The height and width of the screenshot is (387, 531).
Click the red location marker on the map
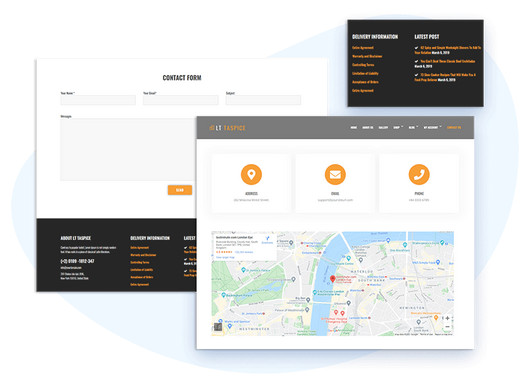tap(333, 279)
